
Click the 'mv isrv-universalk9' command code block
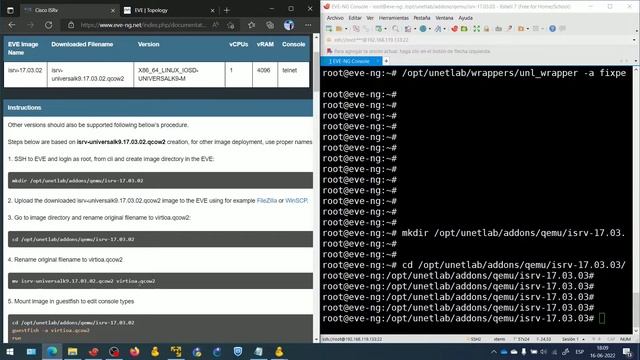coord(160,281)
